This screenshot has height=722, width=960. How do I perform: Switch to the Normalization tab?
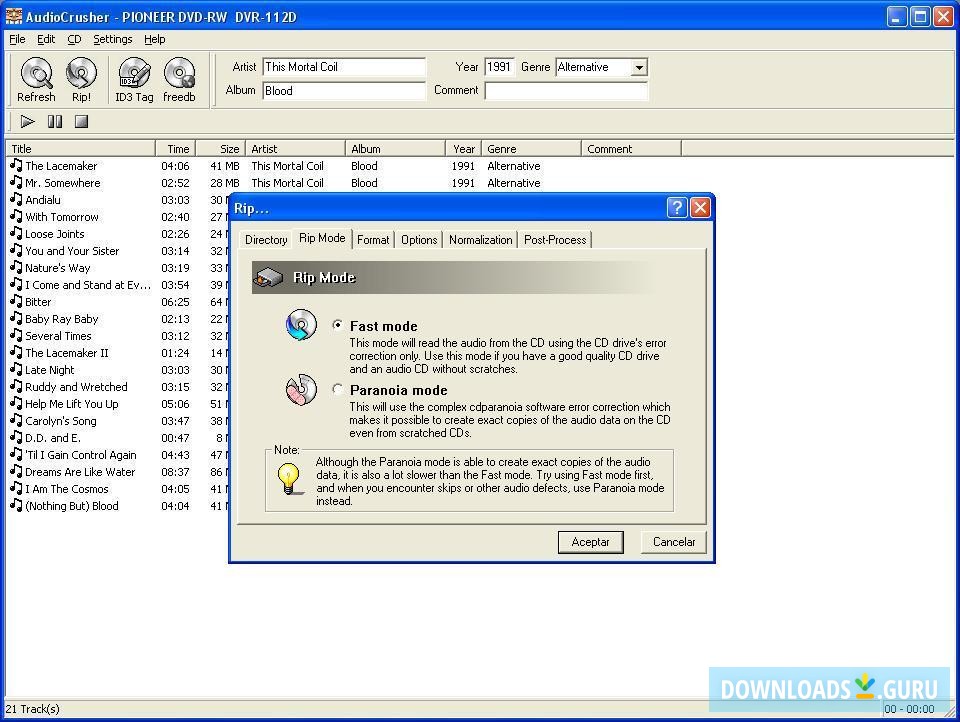481,239
